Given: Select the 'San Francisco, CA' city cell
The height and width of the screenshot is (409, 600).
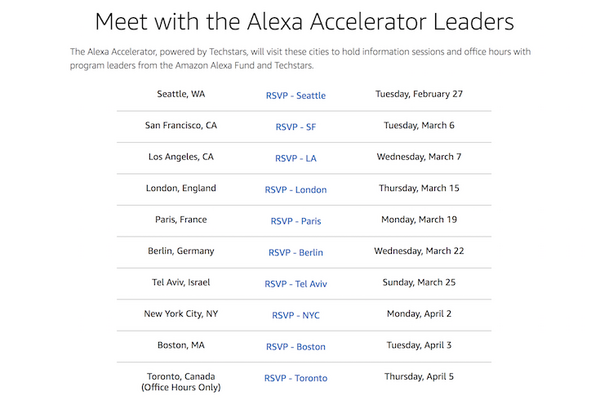Looking at the screenshot, I should click(181, 126).
